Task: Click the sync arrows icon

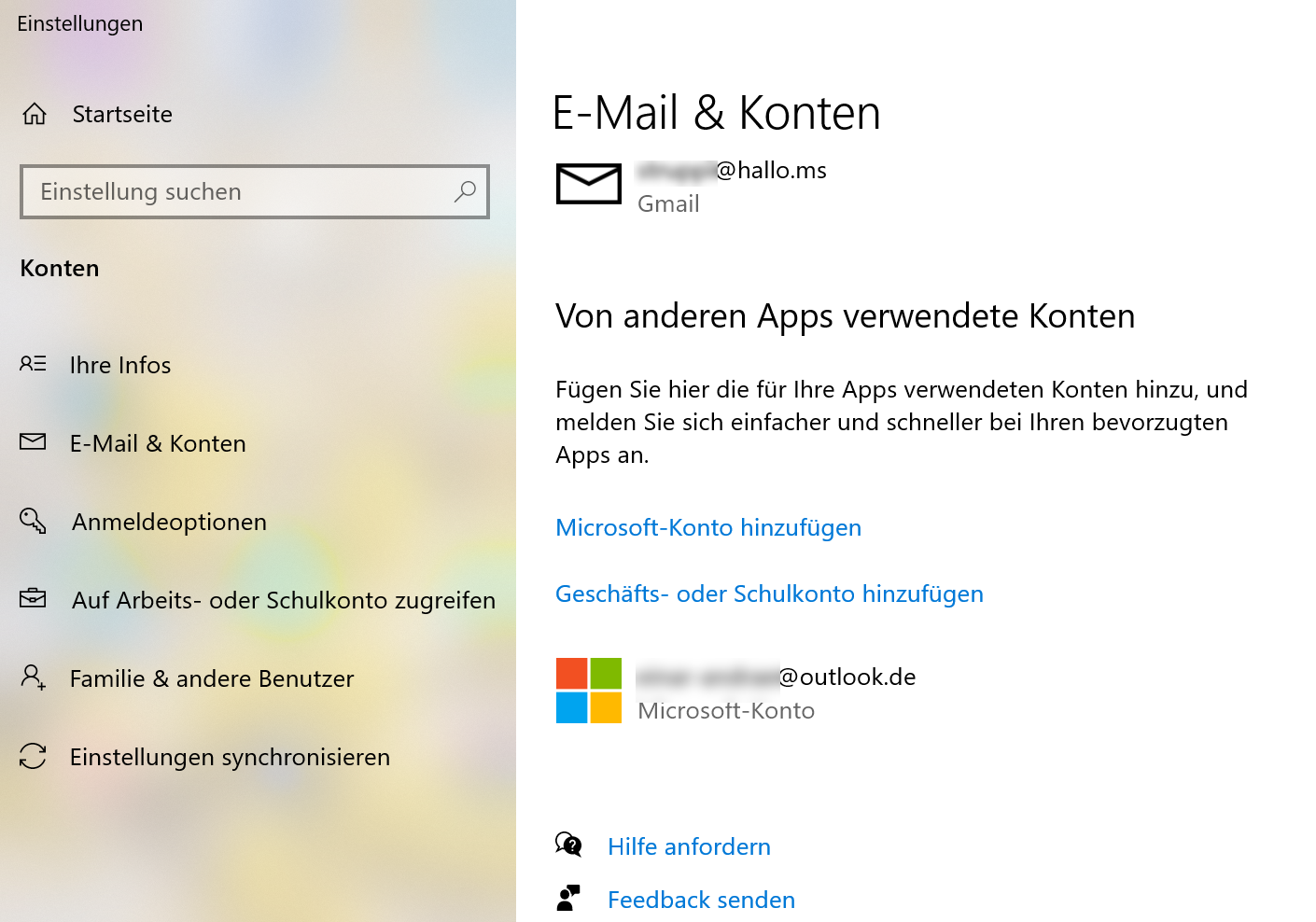Action: (x=33, y=756)
